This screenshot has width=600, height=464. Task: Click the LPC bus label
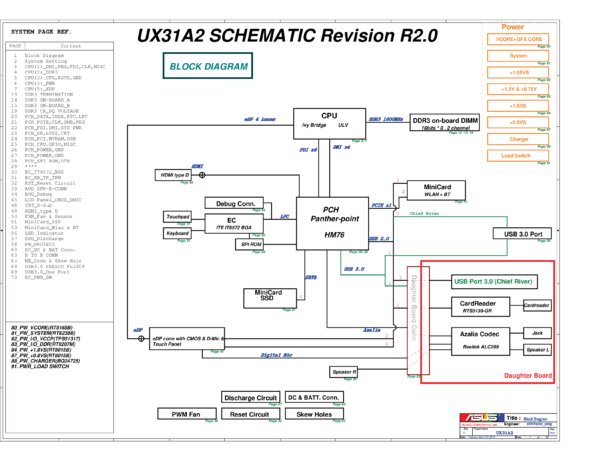coord(285,217)
